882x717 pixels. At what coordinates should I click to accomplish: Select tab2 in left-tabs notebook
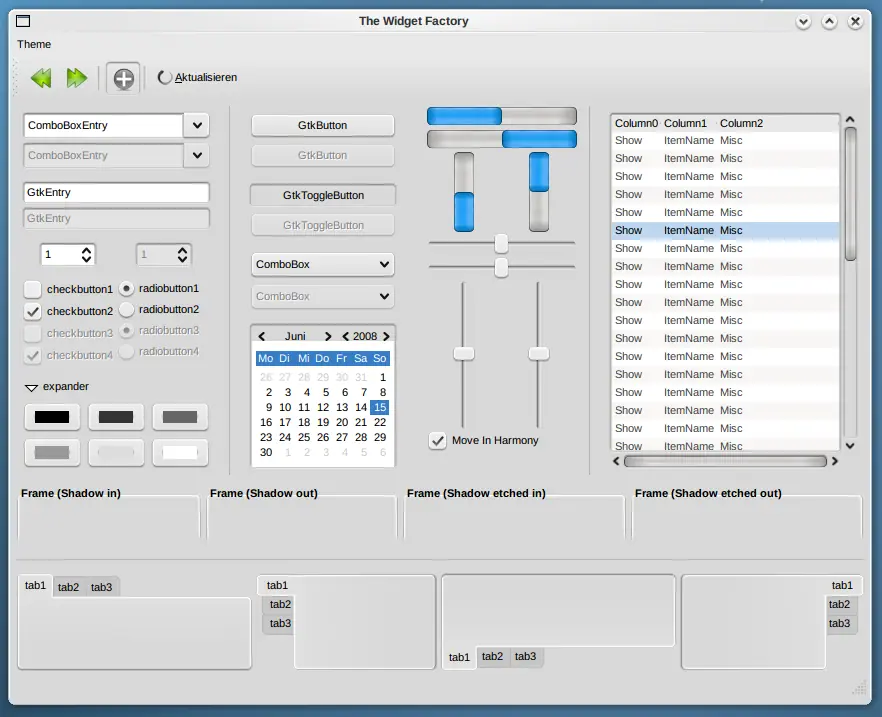pos(280,605)
